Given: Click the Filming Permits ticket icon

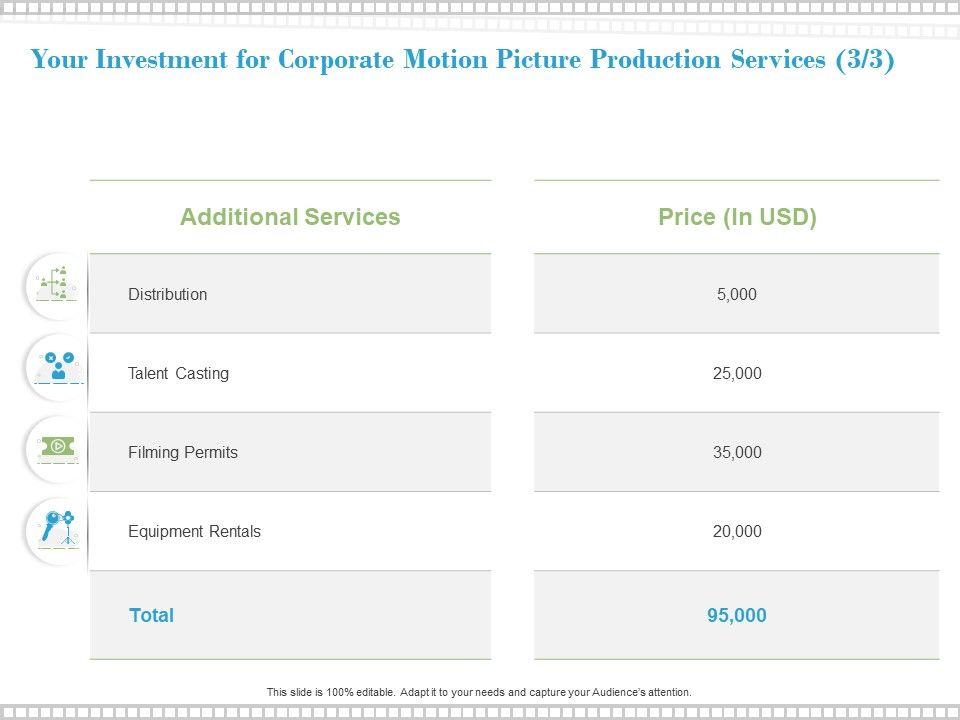Looking at the screenshot, I should coord(57,447).
